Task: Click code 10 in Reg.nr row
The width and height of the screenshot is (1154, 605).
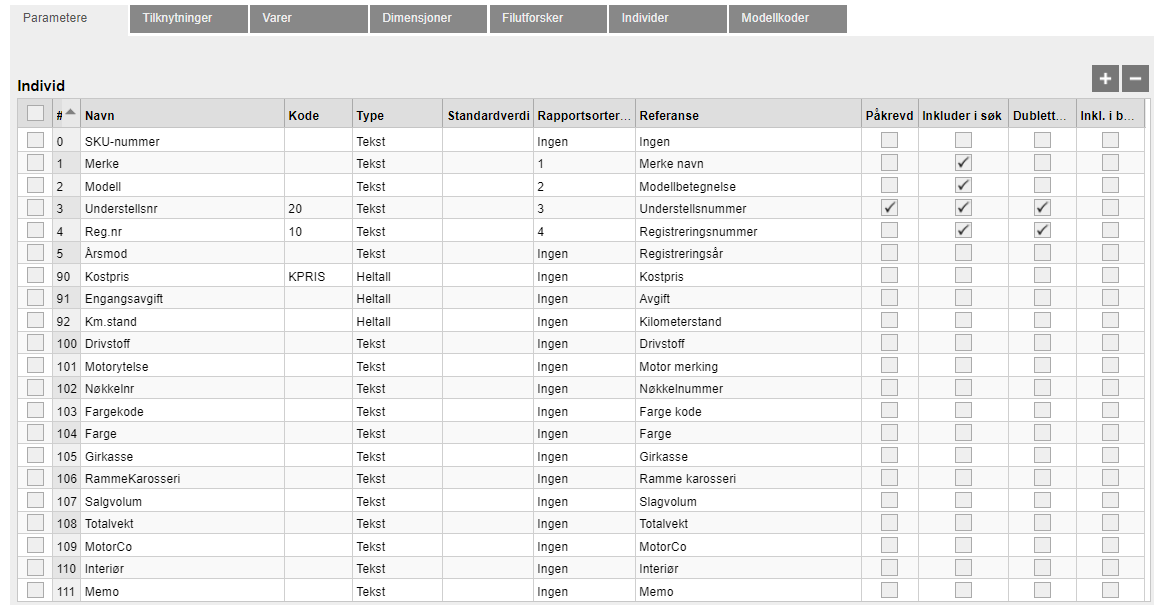Action: pos(318,231)
